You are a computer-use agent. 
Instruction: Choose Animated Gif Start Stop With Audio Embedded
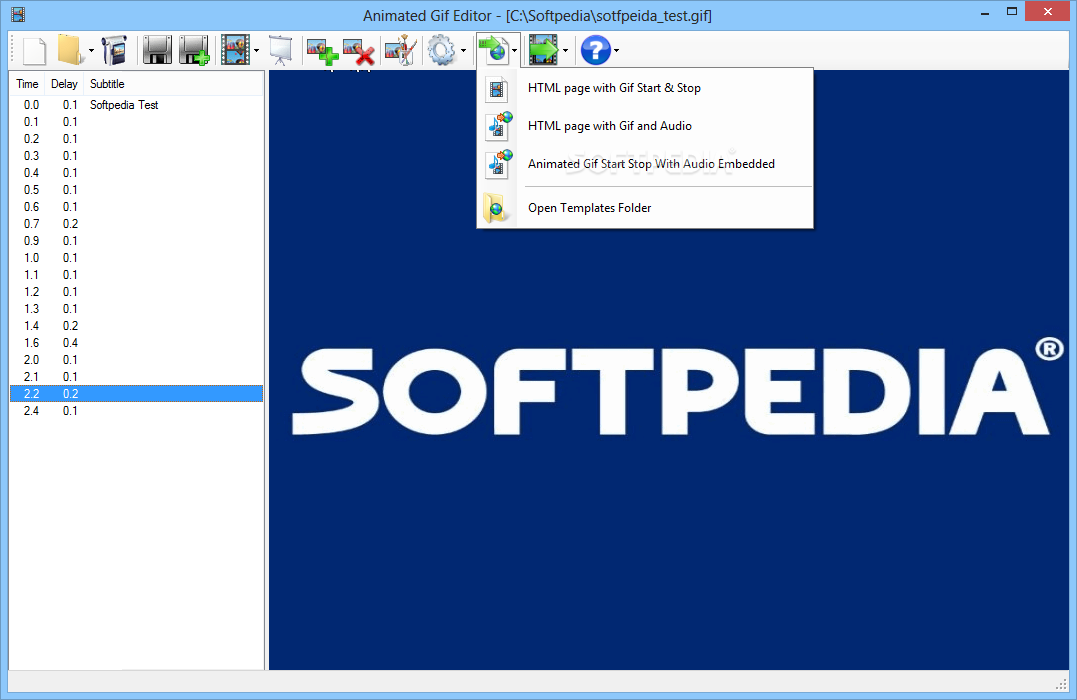[x=645, y=163]
